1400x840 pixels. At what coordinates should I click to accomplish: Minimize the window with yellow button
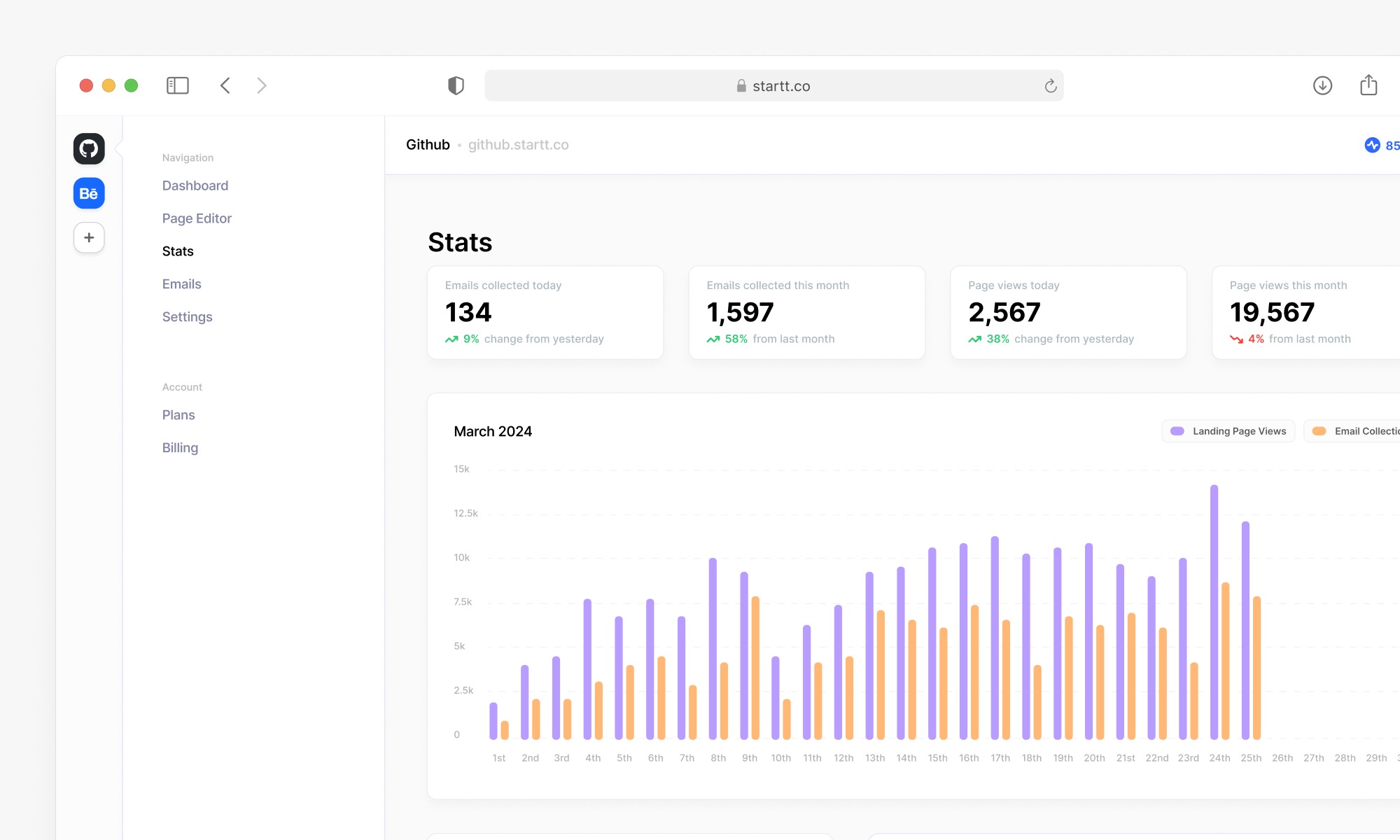(108, 85)
